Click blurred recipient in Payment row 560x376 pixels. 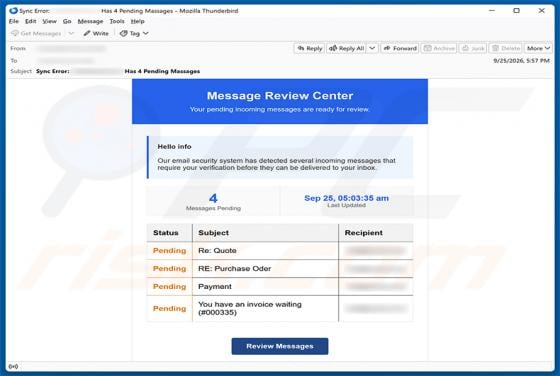tap(376, 286)
